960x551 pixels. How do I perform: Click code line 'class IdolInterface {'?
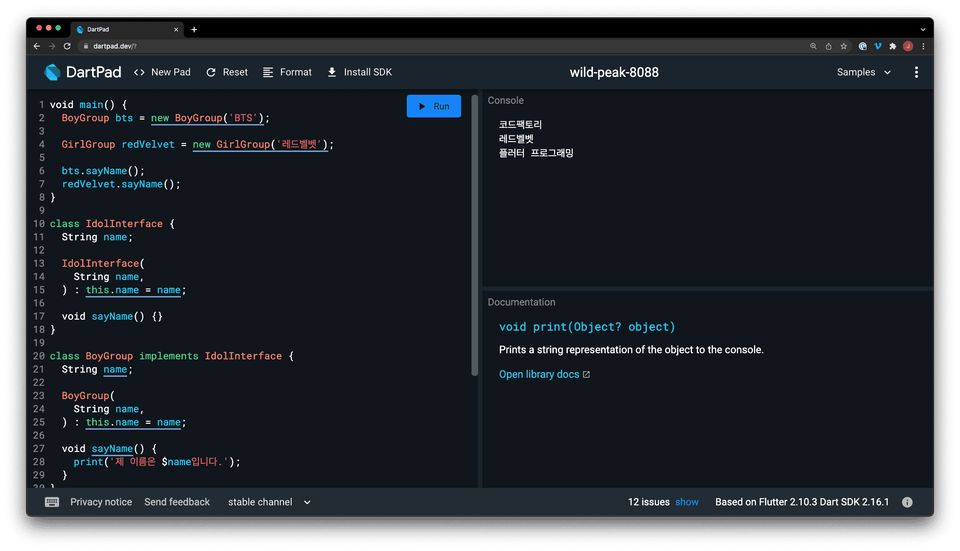[x=112, y=223]
